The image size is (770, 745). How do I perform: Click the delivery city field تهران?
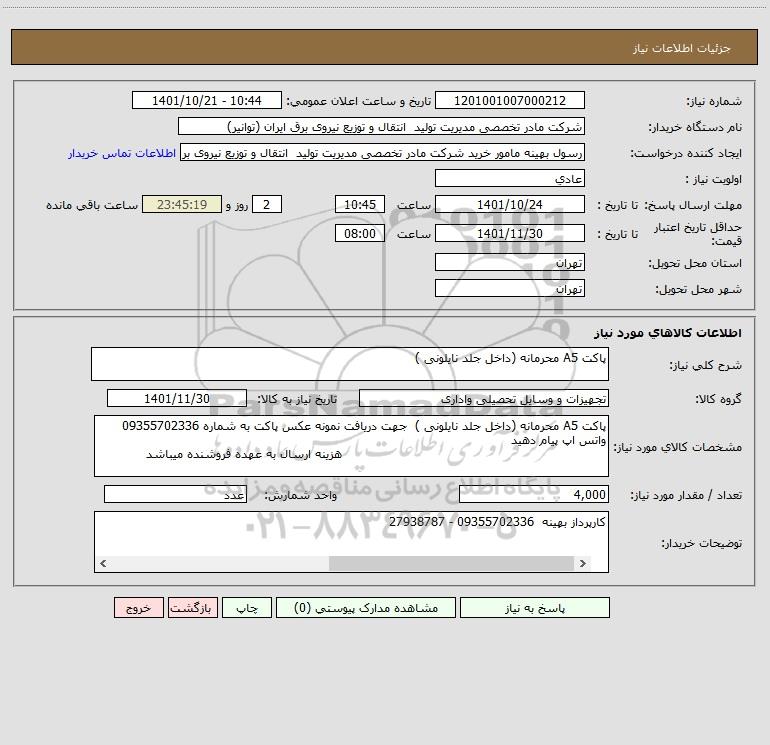point(510,289)
